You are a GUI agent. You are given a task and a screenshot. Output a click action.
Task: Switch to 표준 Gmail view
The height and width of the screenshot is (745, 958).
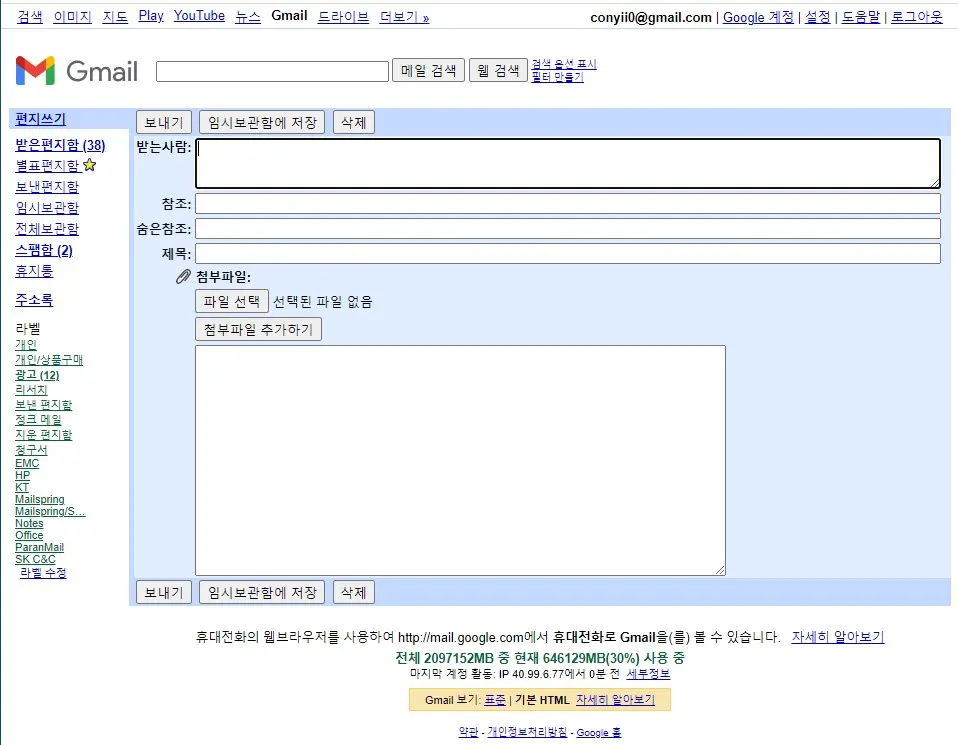point(495,700)
